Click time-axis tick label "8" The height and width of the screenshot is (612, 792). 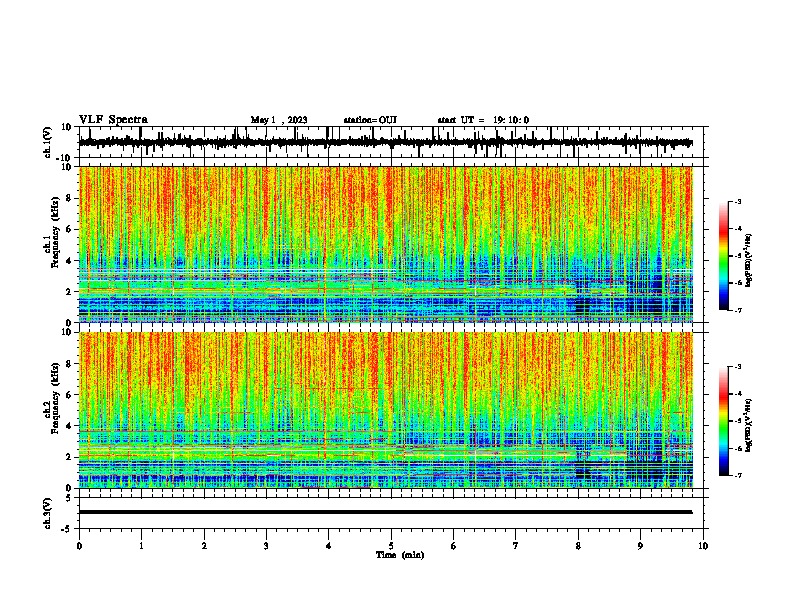coord(578,546)
